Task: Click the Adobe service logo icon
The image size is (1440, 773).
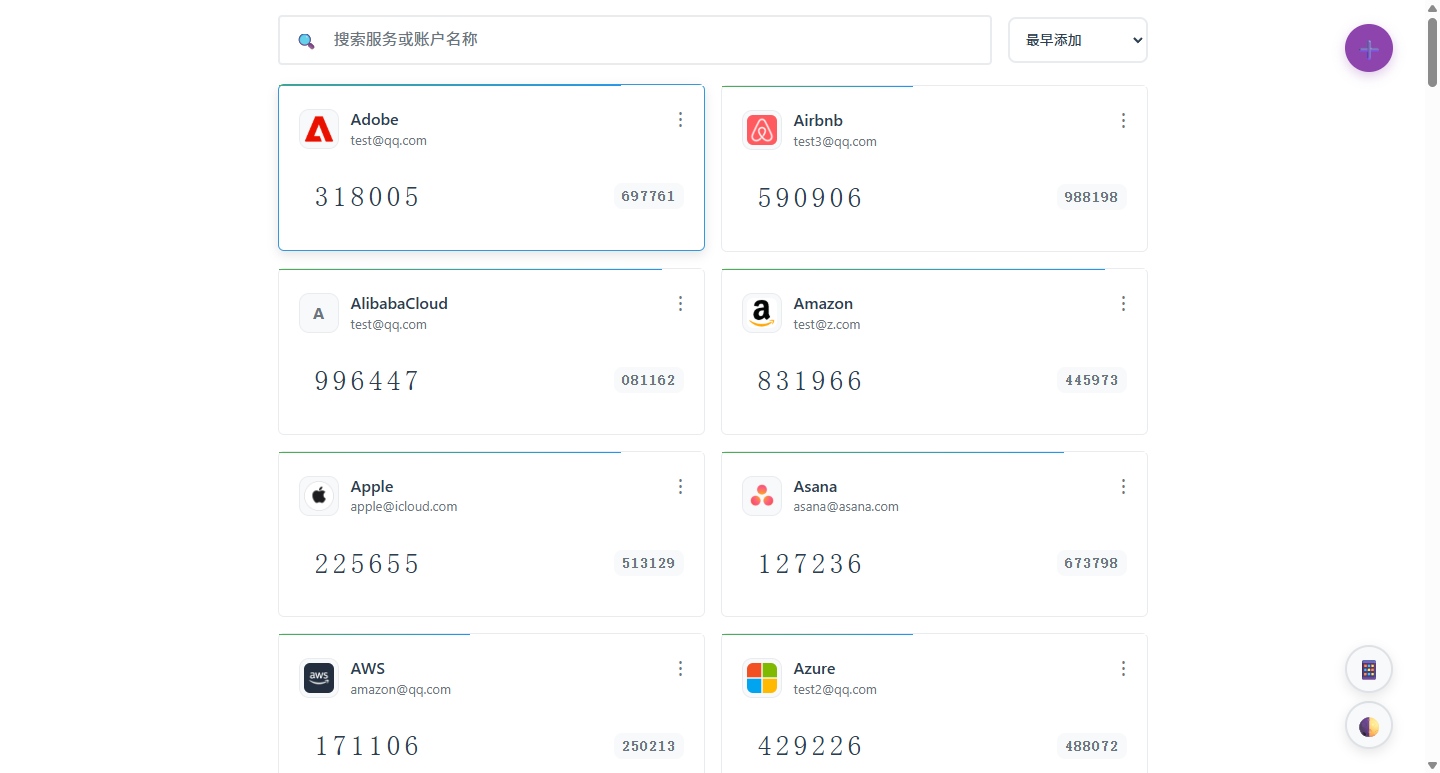Action: click(x=318, y=128)
